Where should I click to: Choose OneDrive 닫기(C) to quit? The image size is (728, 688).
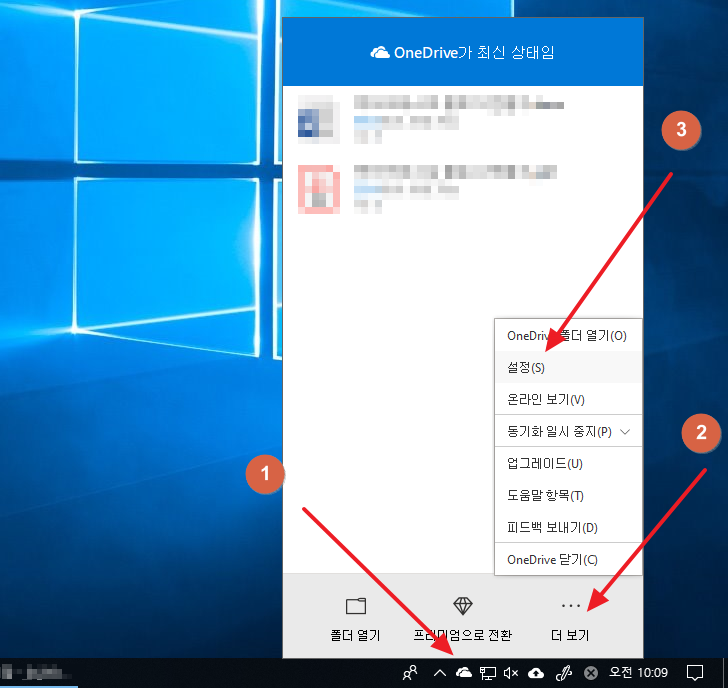coord(568,559)
